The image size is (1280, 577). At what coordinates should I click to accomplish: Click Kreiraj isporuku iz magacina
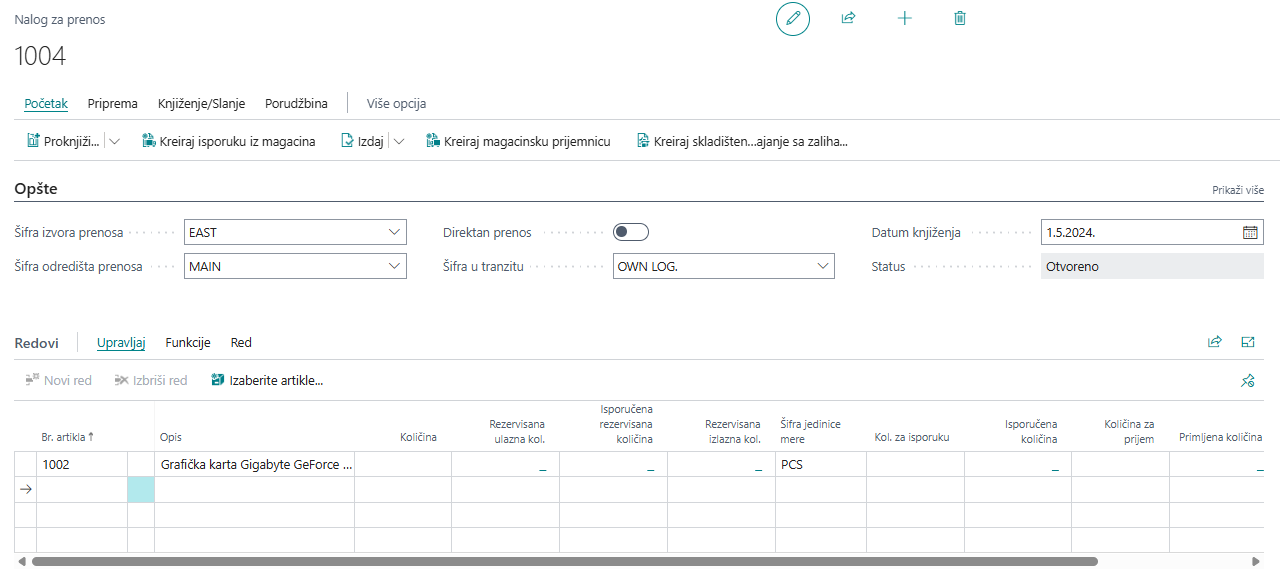[229, 142]
